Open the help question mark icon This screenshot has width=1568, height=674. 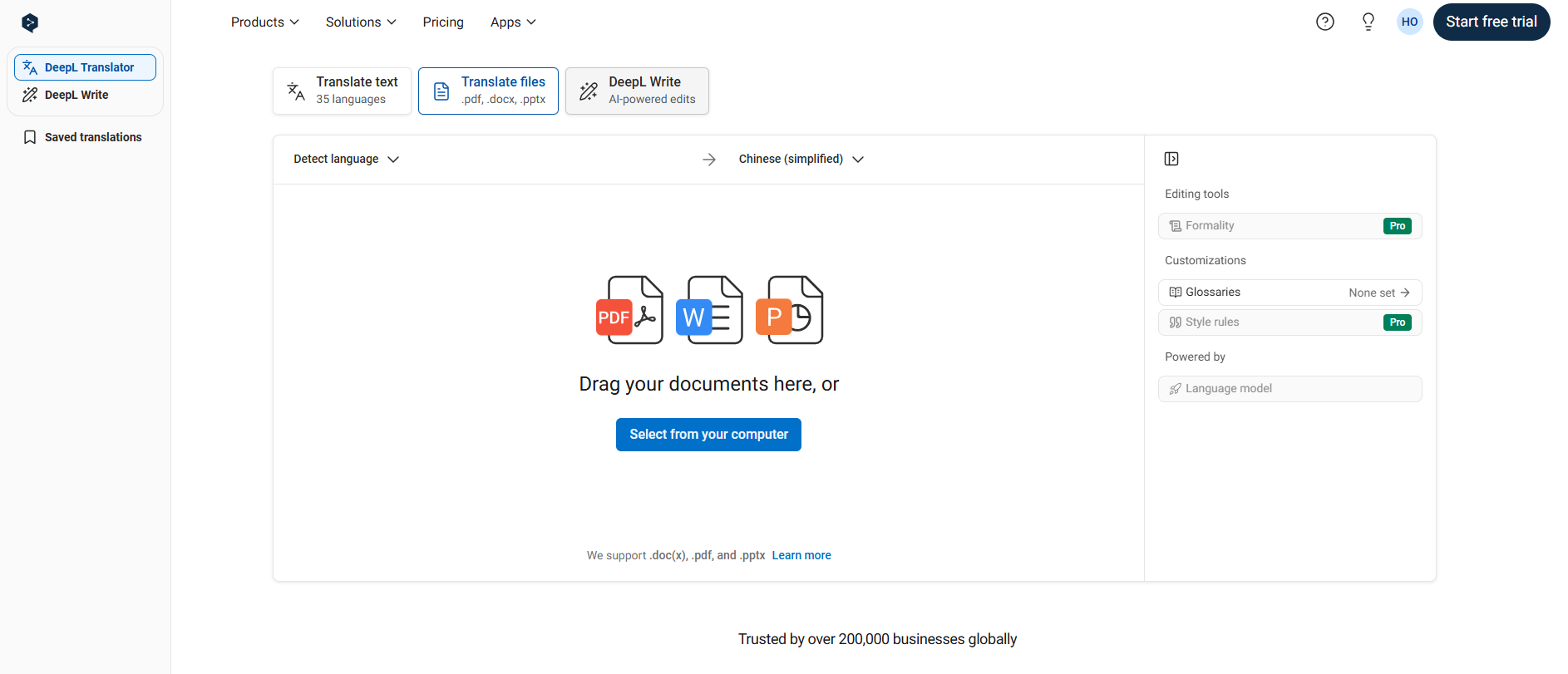1325,22
